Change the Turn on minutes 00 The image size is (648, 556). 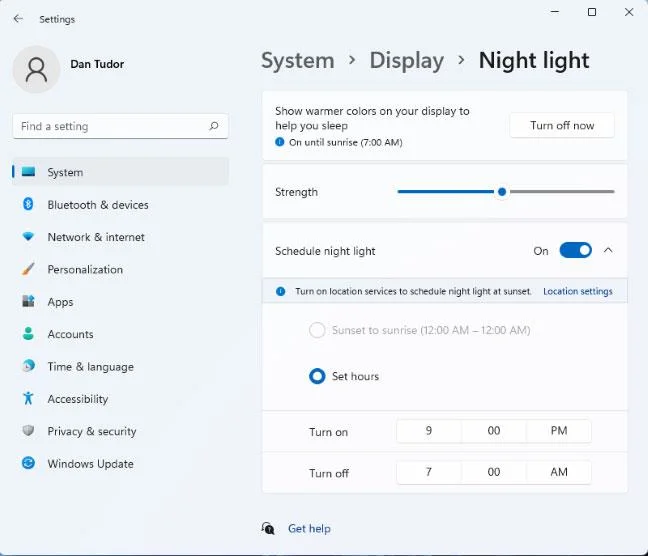click(494, 431)
